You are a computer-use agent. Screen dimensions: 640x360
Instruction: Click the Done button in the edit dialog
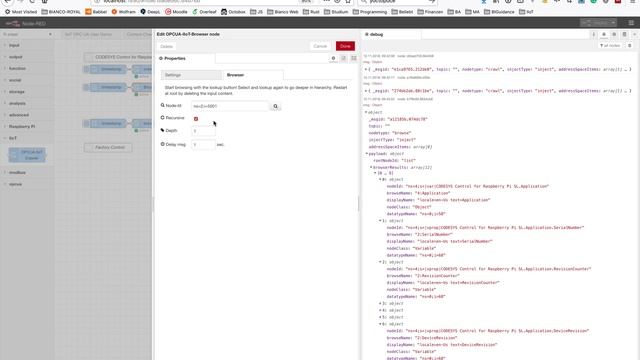(345, 46)
